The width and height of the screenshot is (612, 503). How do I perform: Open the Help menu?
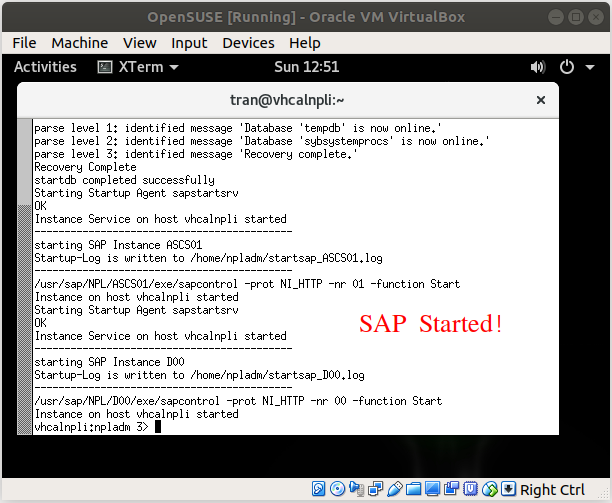pos(304,43)
